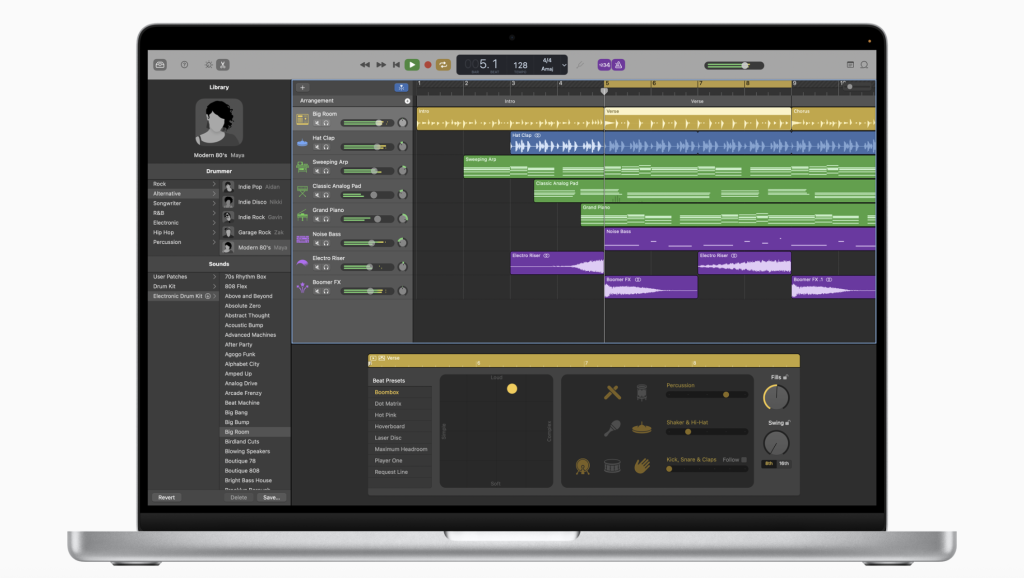Viewport: 1024px width, 578px height.
Task: Expand the User Patches category
Action: tap(214, 276)
